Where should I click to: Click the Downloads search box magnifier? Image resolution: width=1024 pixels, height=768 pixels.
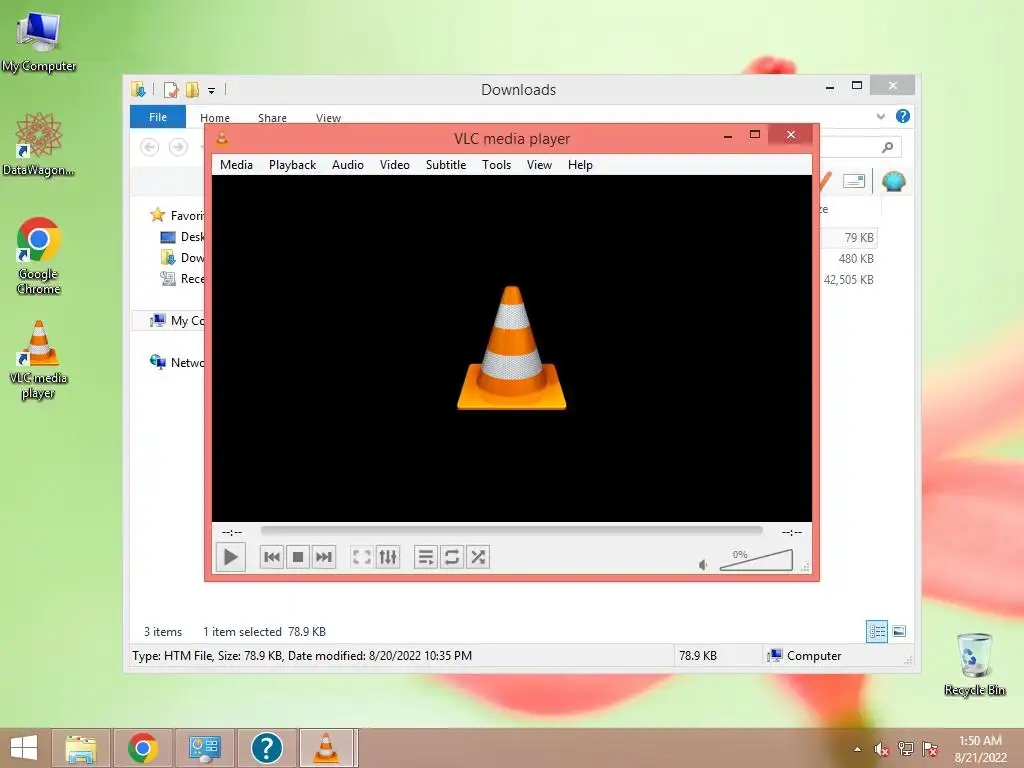point(887,148)
